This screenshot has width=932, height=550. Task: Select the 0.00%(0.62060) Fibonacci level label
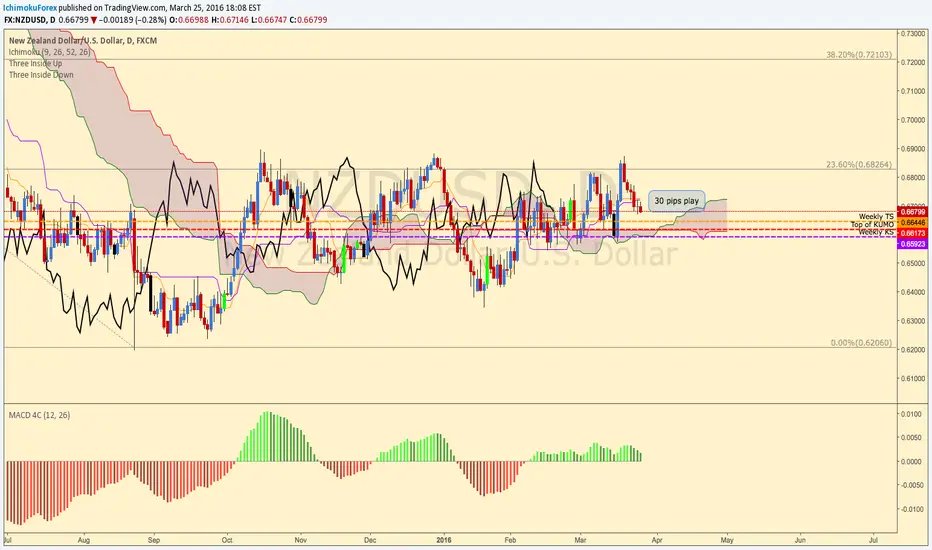click(x=861, y=342)
